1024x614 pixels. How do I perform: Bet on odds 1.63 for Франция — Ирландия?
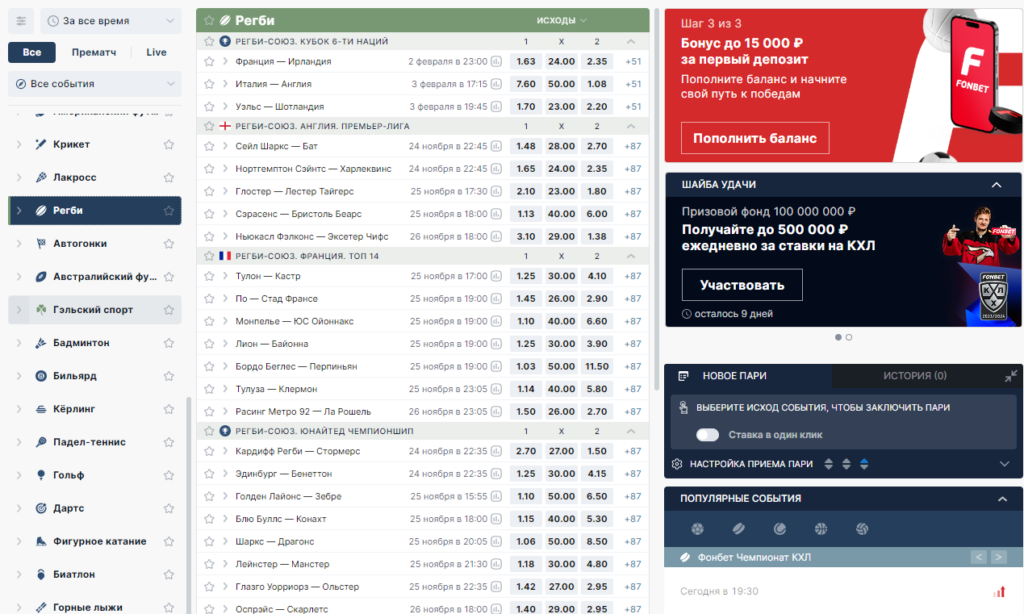coord(526,61)
